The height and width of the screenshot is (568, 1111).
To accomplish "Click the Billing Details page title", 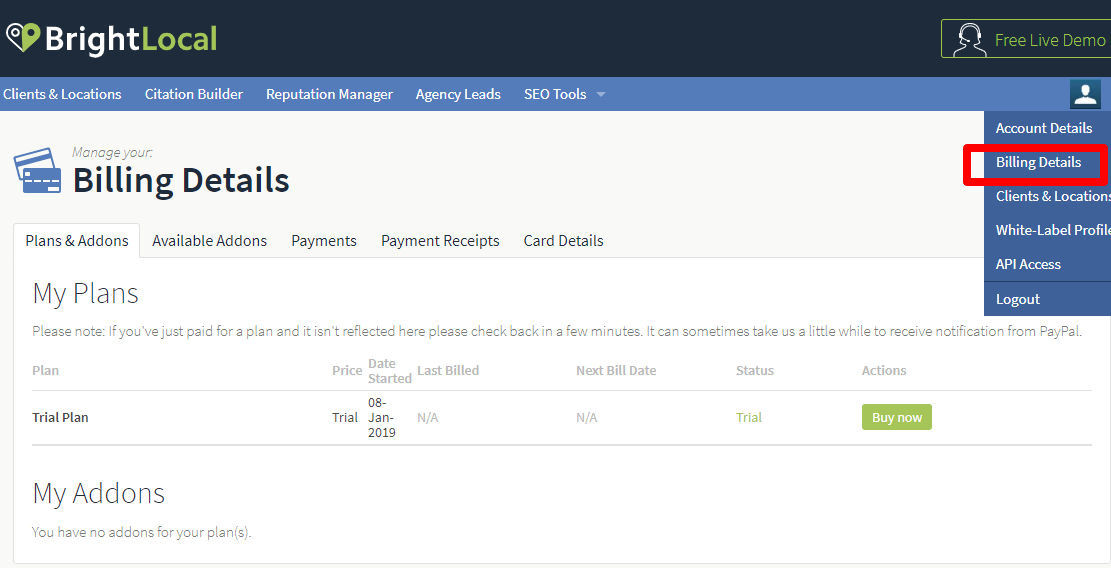I will pyautogui.click(x=181, y=180).
